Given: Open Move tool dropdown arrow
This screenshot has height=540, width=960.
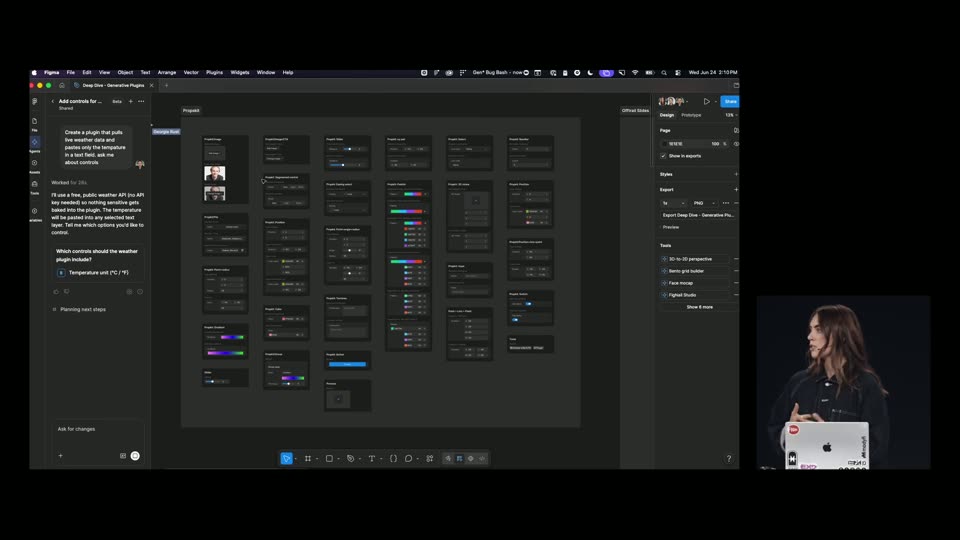Looking at the screenshot, I should [x=296, y=459].
